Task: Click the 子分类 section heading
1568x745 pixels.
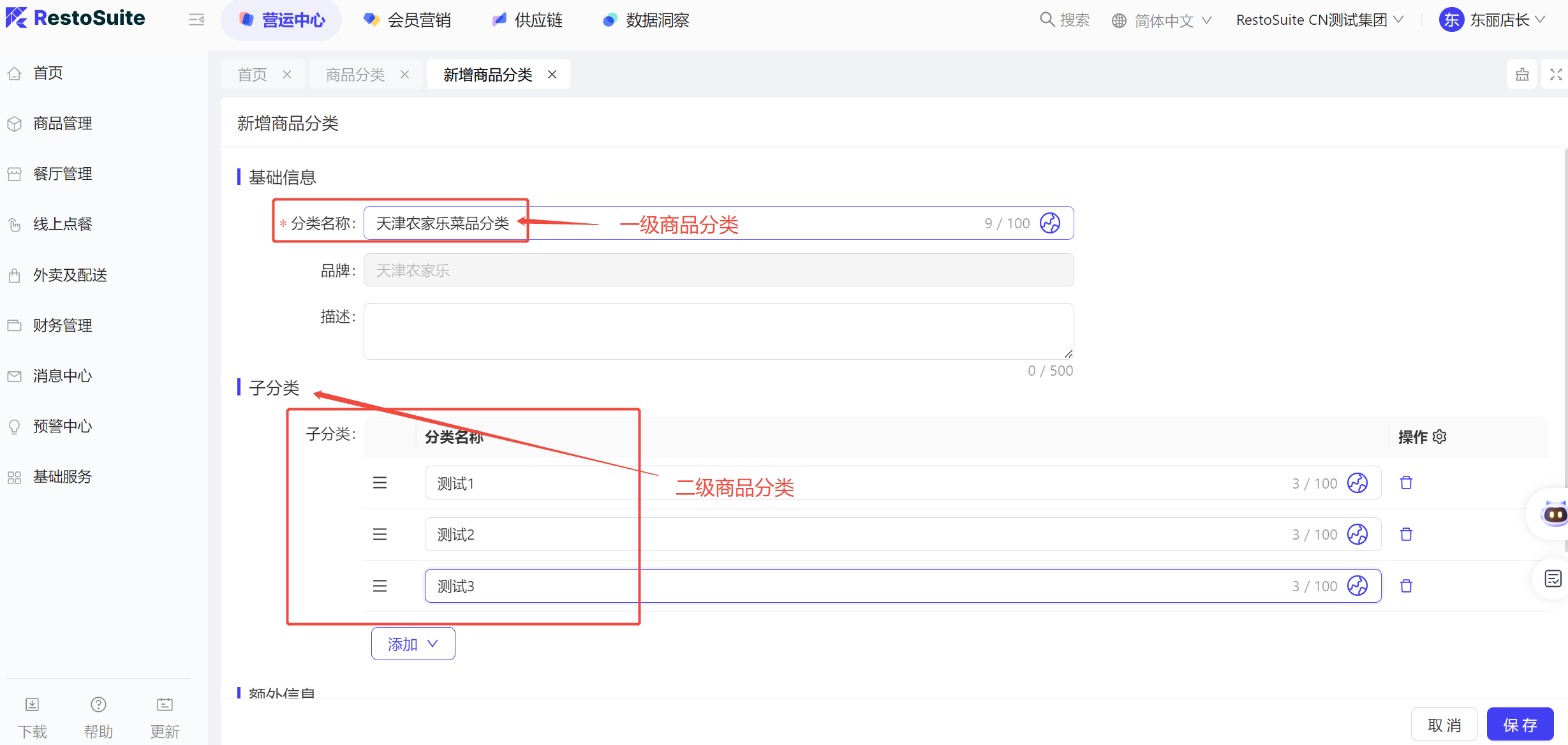Action: tap(274, 388)
